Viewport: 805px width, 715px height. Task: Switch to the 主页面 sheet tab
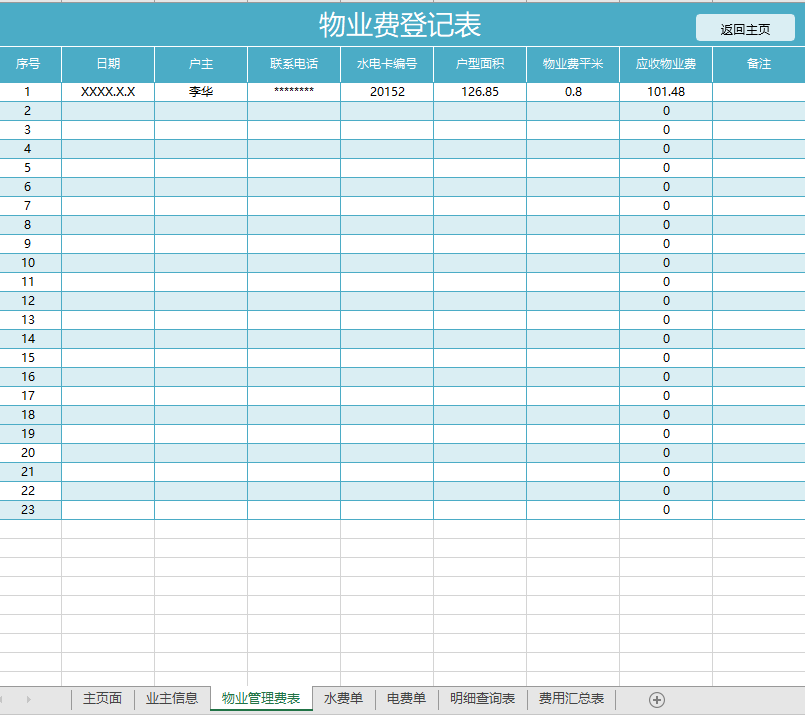point(101,699)
